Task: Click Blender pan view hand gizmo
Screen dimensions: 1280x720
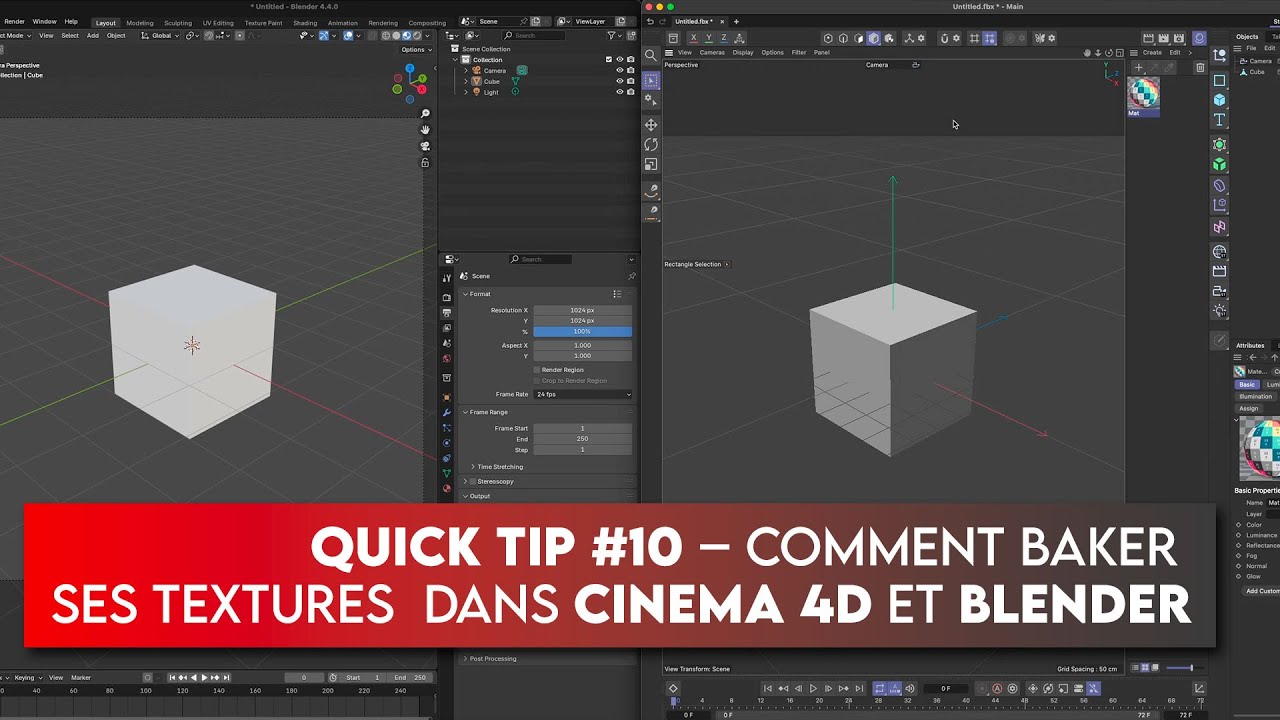Action: pyautogui.click(x=425, y=130)
